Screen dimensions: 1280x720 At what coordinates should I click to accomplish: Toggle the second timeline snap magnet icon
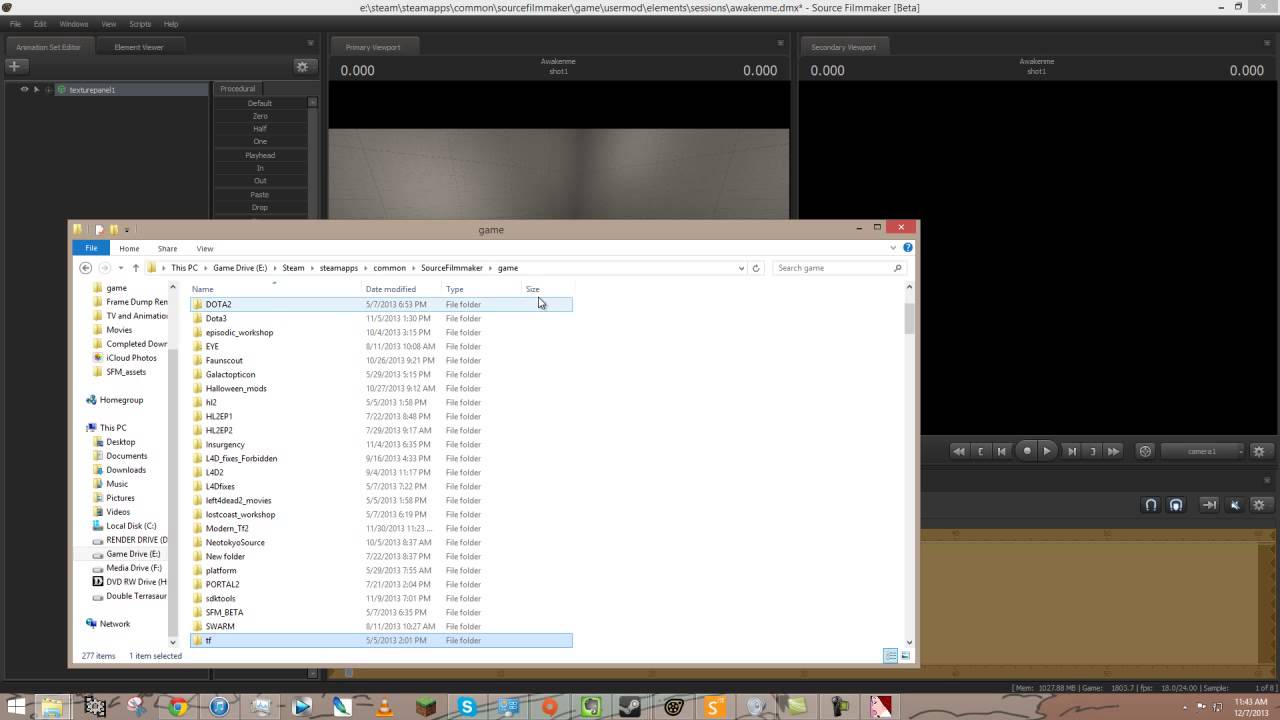1176,505
